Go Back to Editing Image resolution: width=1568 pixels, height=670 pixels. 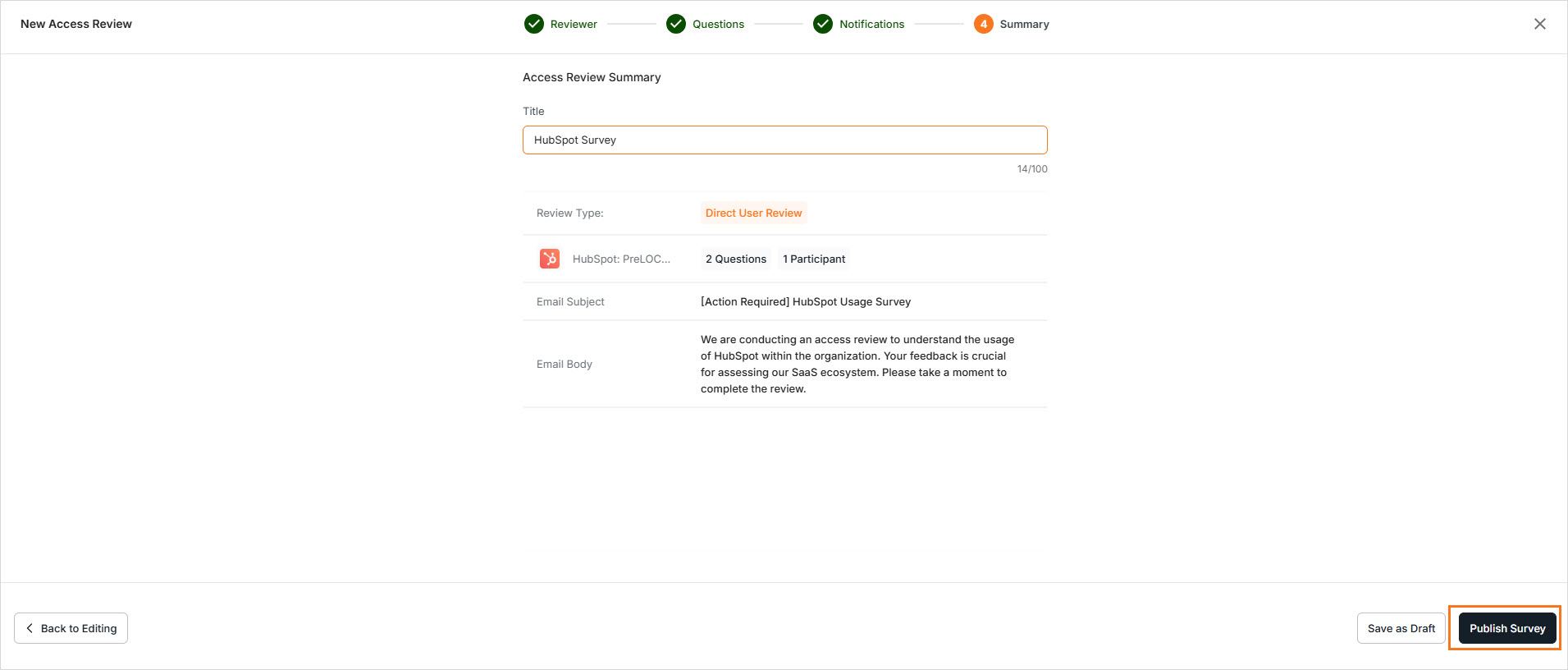71,628
